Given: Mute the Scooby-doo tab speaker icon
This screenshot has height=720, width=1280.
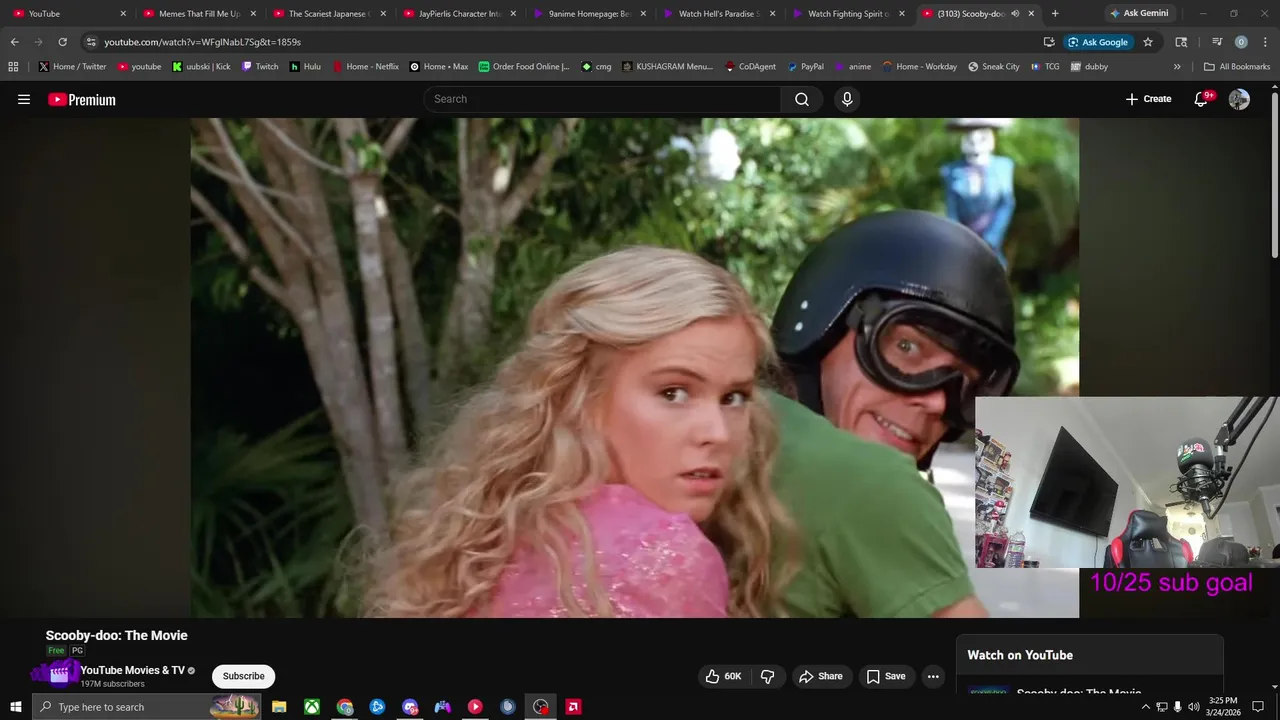Looking at the screenshot, I should pyautogui.click(x=1015, y=14).
